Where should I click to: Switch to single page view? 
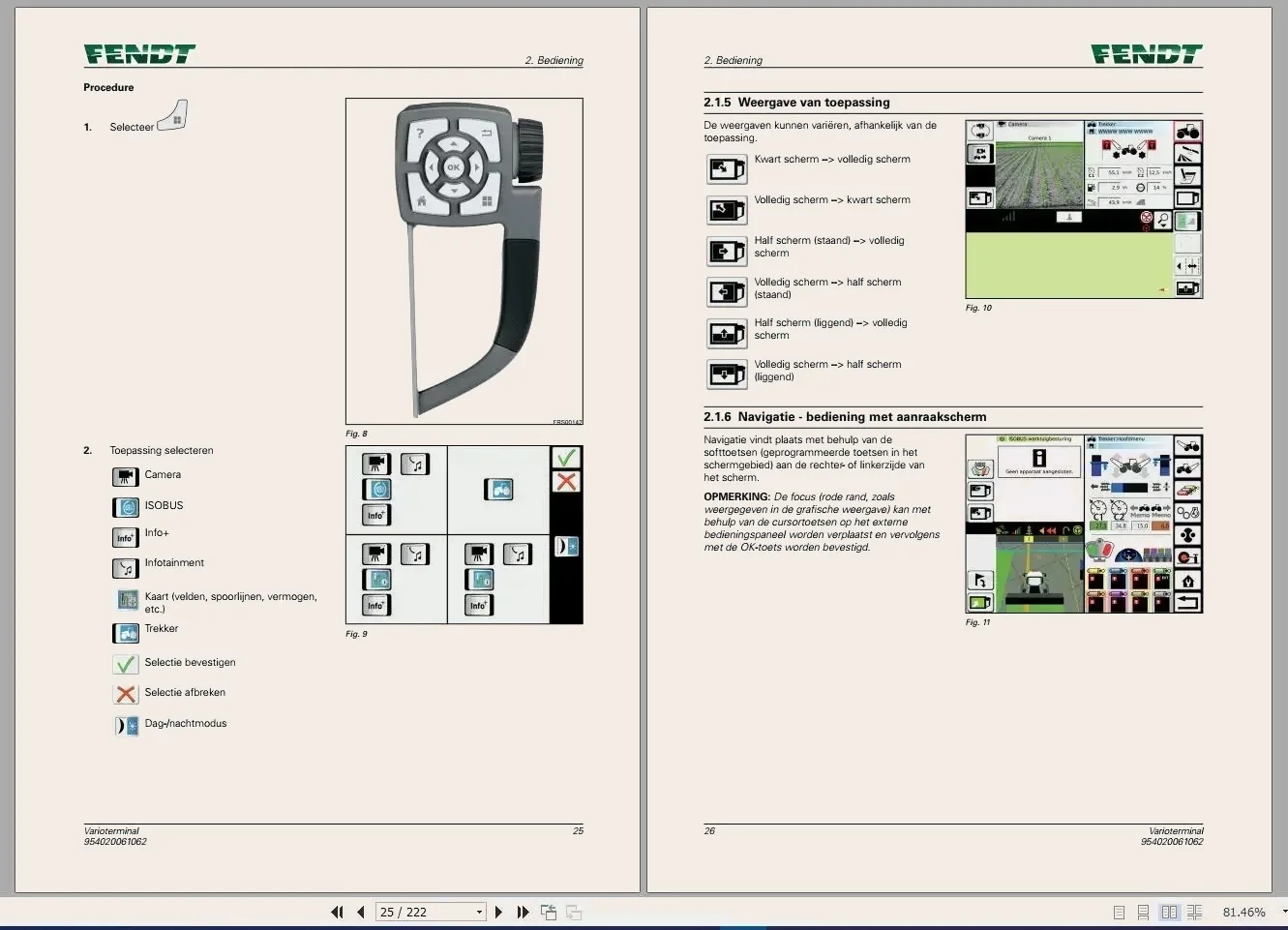[x=1120, y=912]
